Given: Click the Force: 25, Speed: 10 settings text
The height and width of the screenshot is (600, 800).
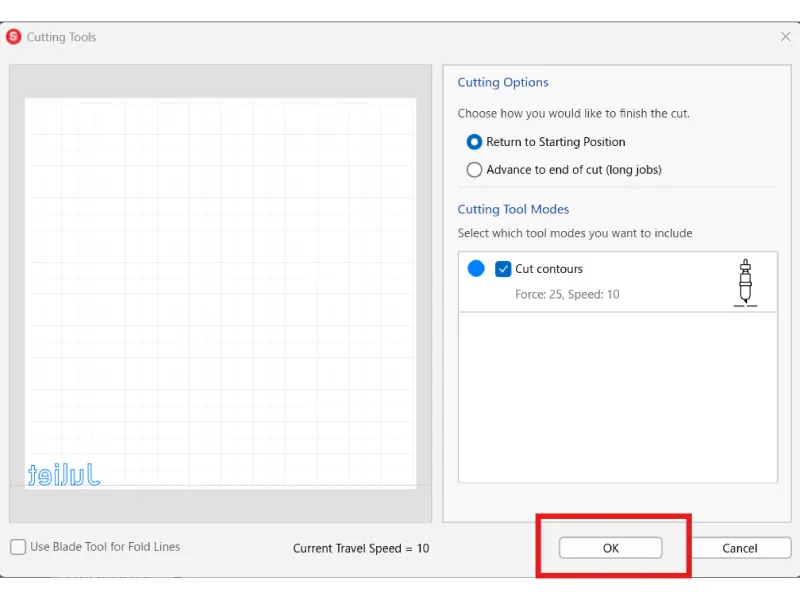Looking at the screenshot, I should tap(567, 295).
